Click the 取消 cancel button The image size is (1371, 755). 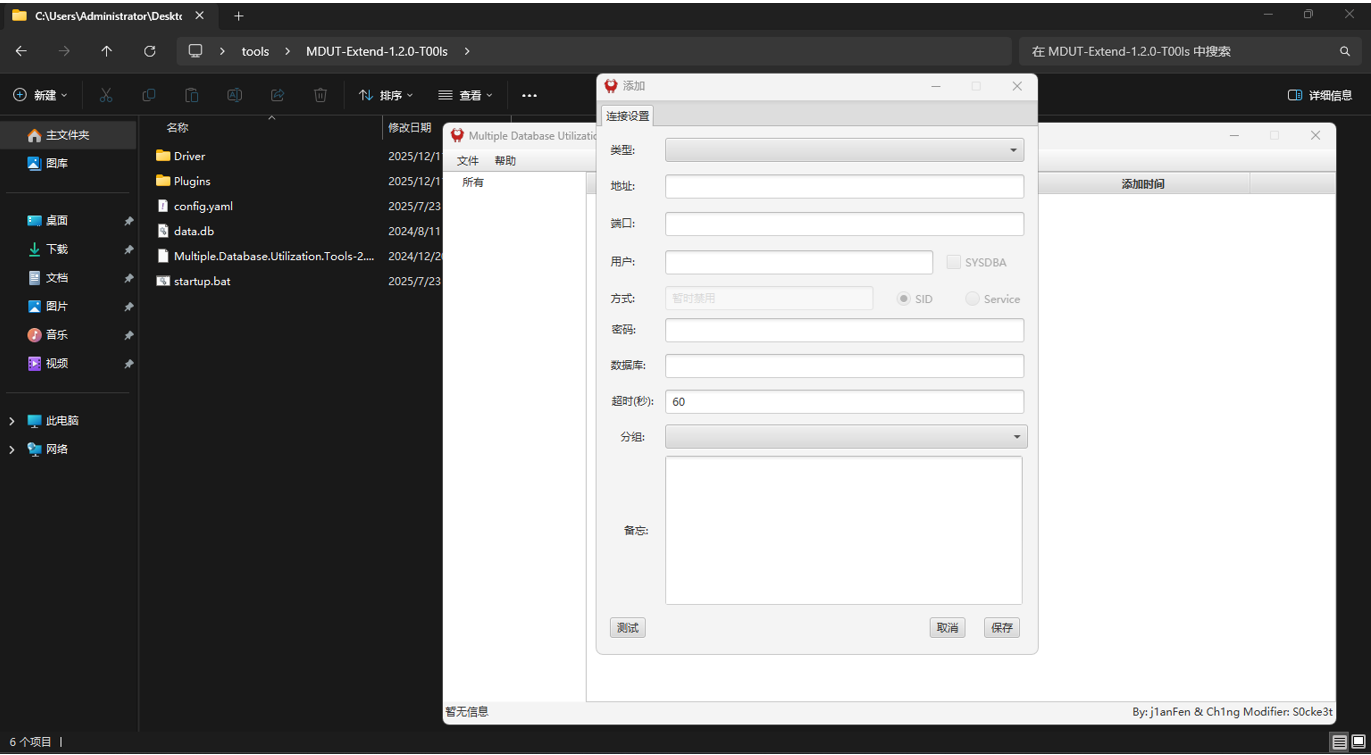click(947, 628)
